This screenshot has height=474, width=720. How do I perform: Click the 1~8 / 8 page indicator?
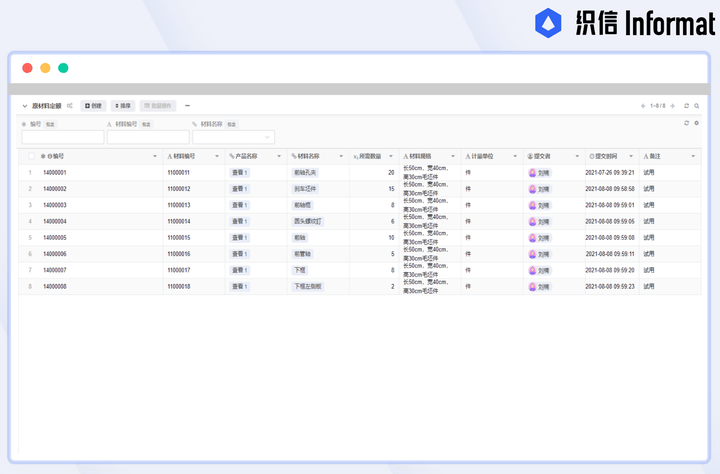tap(658, 106)
